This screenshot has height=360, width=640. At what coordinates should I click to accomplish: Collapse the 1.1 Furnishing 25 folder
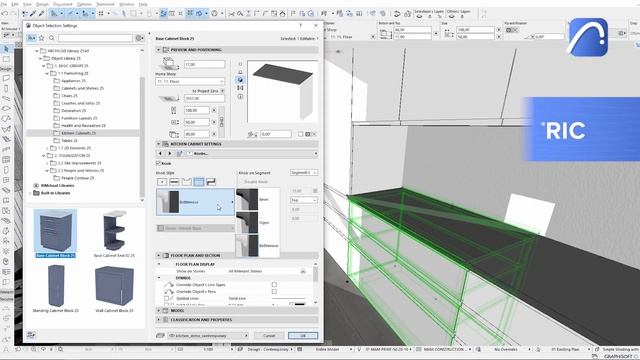tap(47, 73)
